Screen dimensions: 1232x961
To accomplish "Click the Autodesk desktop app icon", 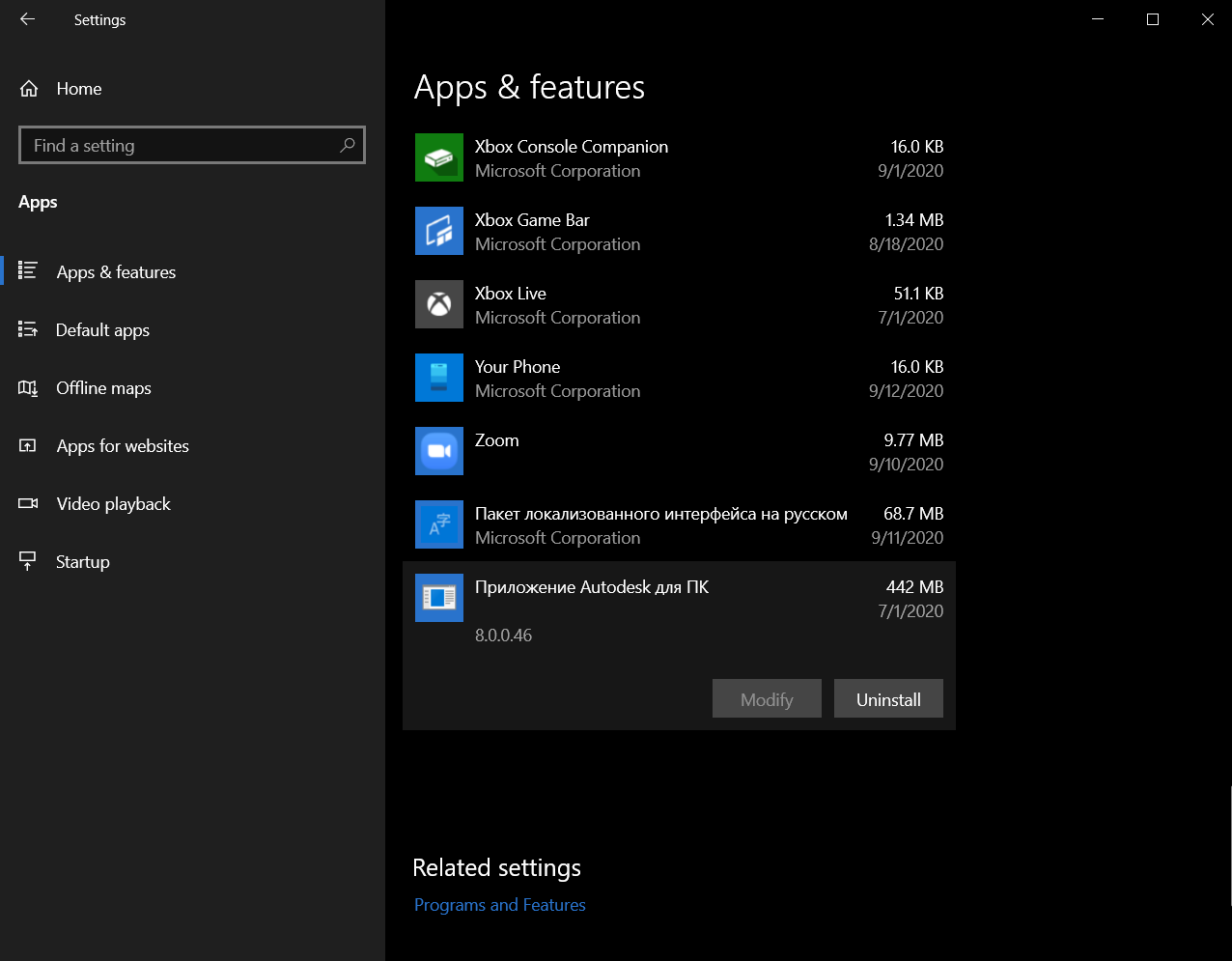I will click(x=439, y=598).
